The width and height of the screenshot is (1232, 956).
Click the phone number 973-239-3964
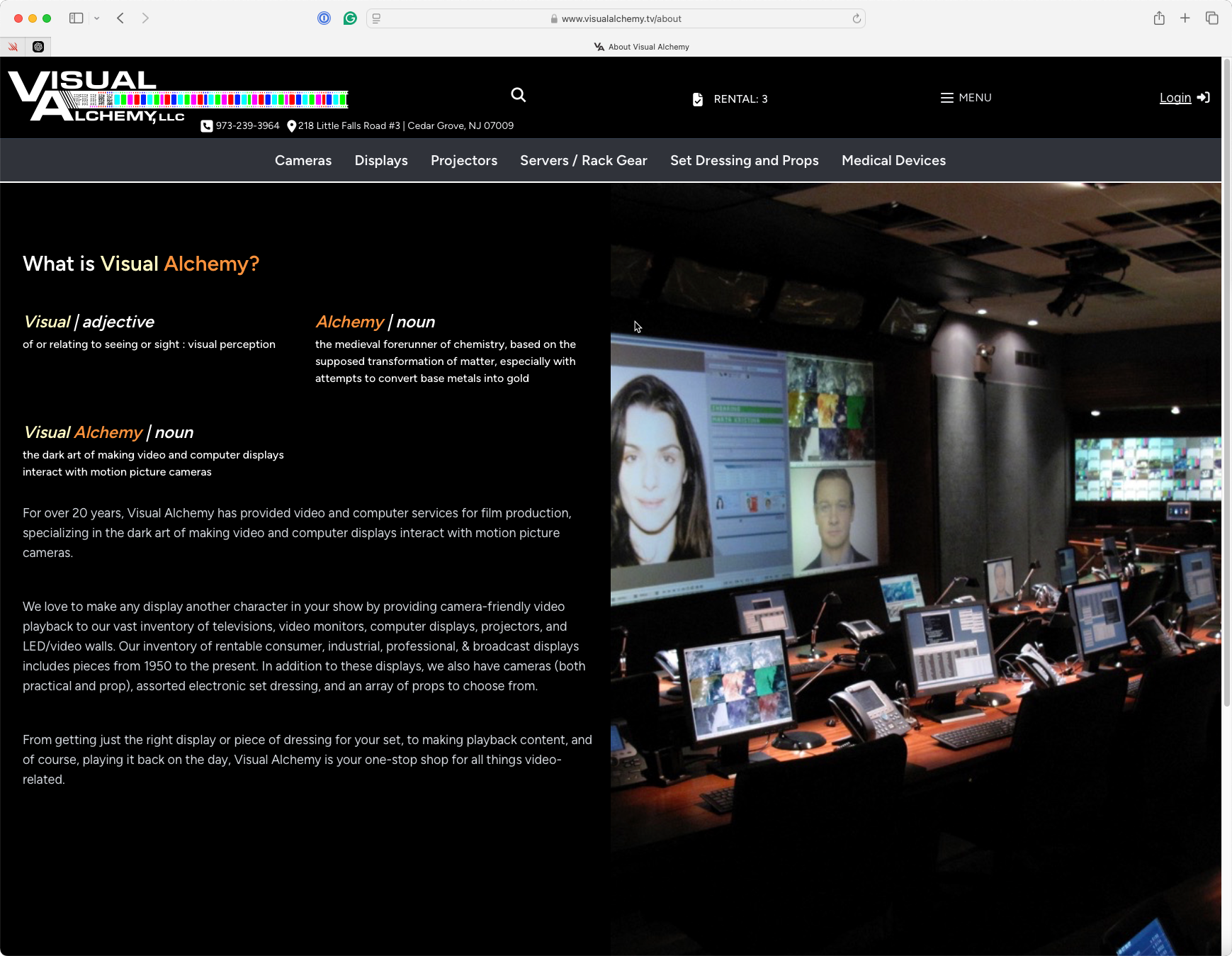(x=247, y=126)
